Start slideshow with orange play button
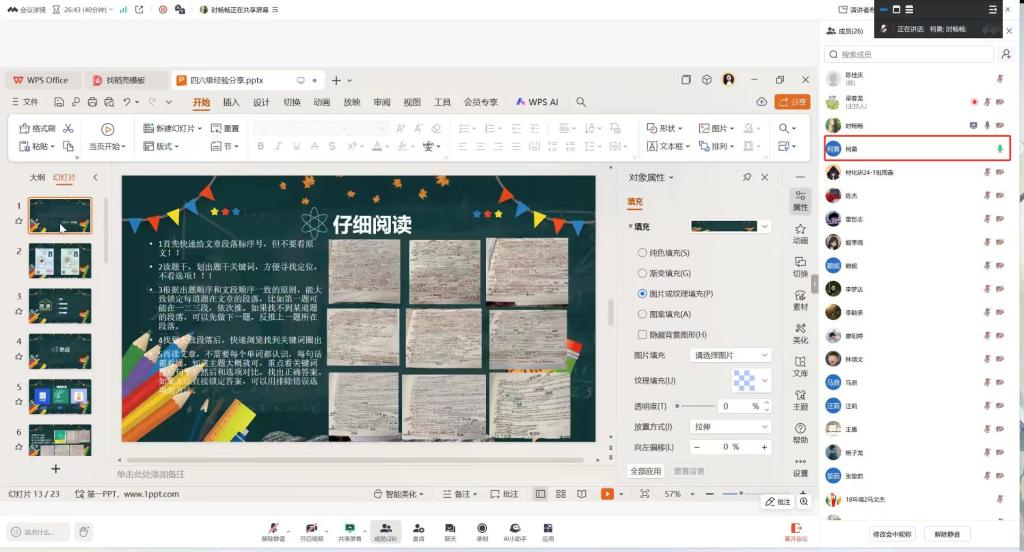Image resolution: width=1024 pixels, height=552 pixels. tap(607, 494)
